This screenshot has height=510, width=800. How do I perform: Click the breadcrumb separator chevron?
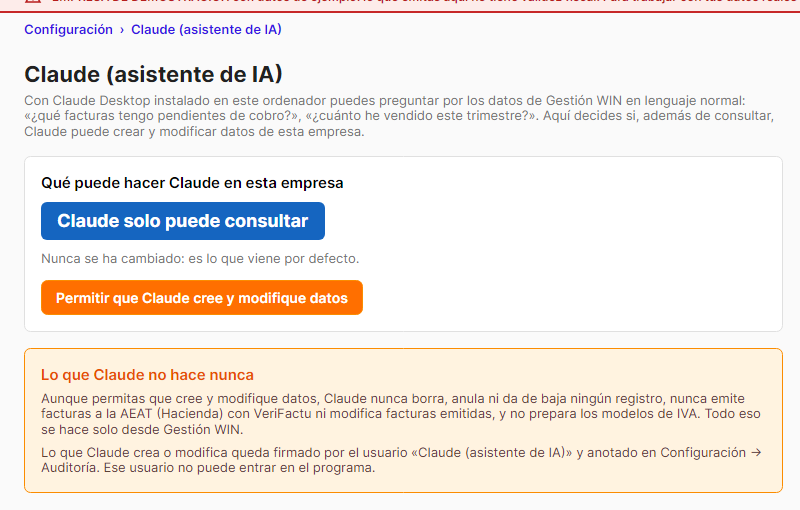click(122, 30)
